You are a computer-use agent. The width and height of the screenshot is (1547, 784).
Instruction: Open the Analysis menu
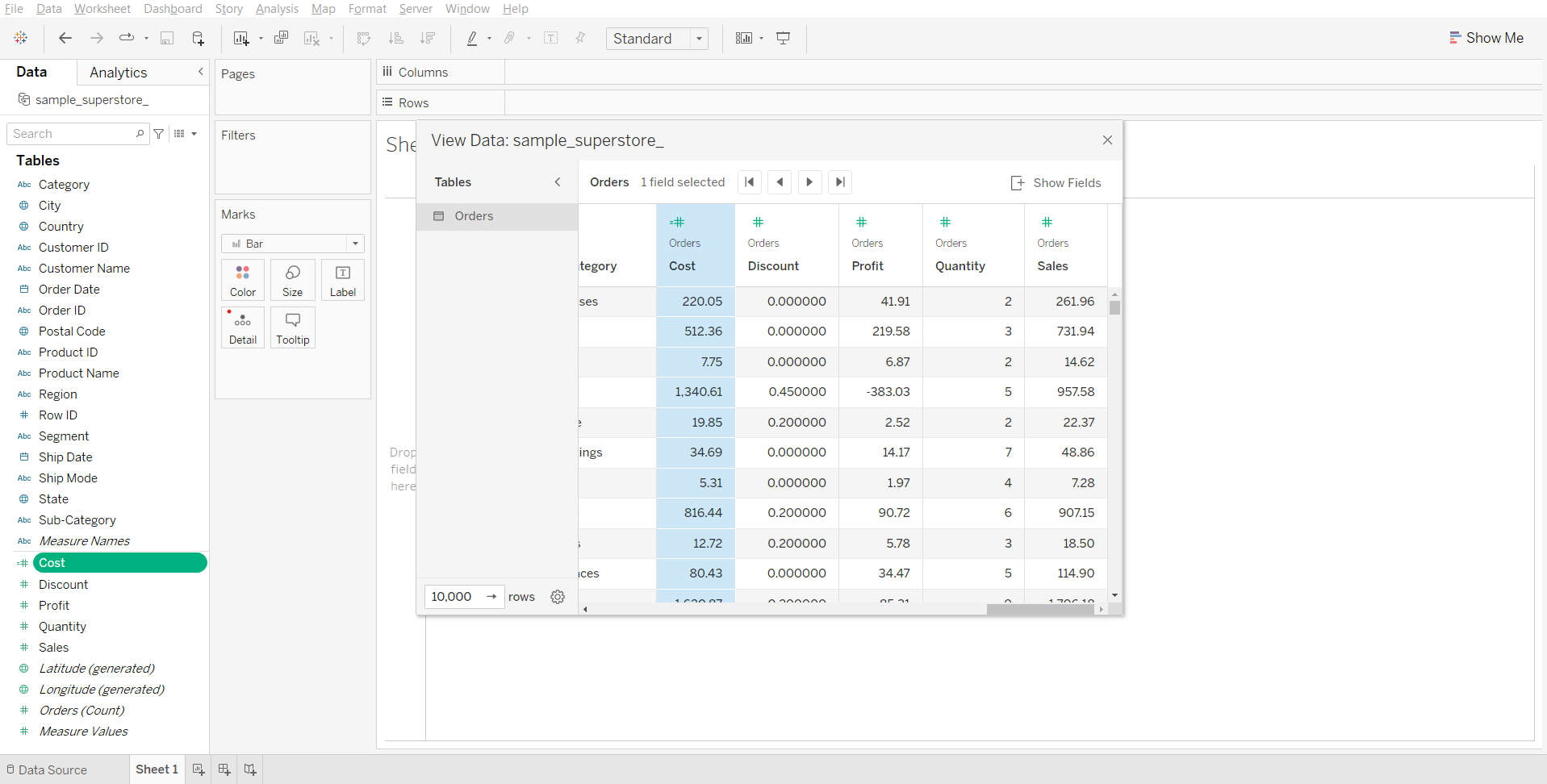click(277, 9)
